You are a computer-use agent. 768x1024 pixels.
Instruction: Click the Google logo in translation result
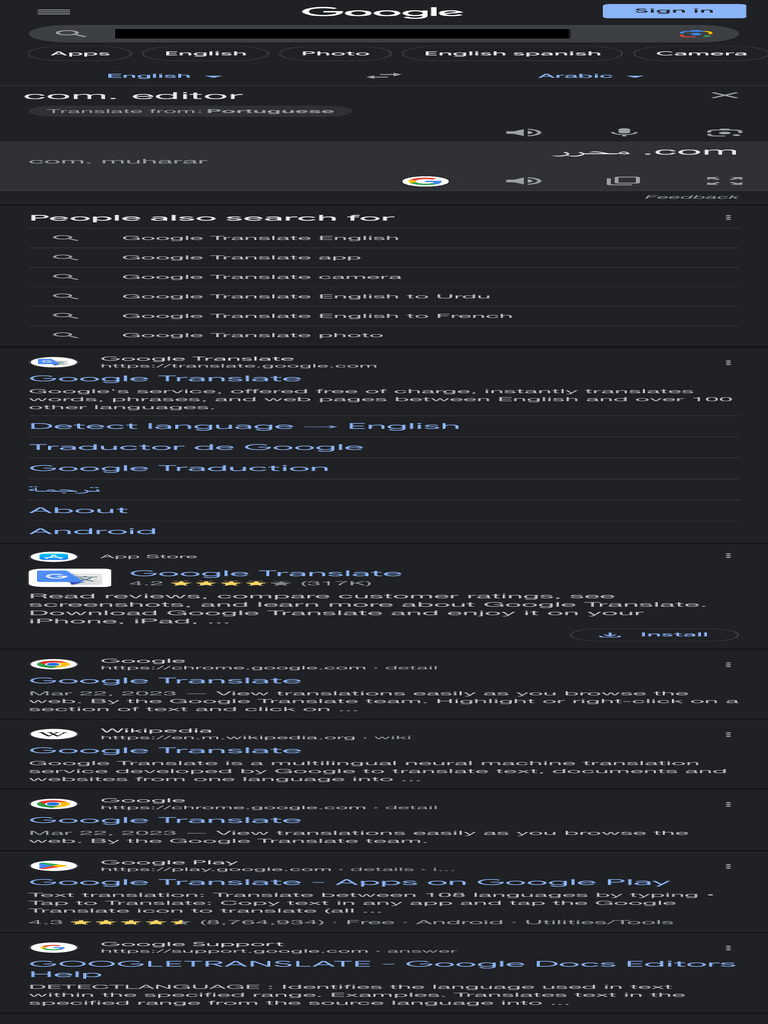(425, 181)
